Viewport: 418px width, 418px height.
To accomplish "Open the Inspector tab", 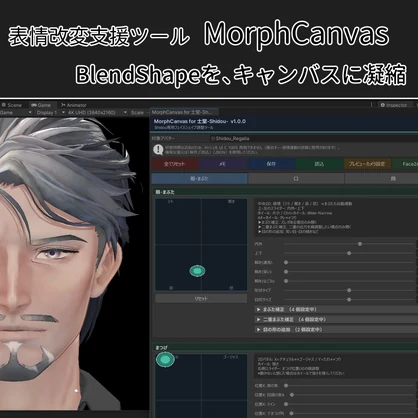I will click(394, 105).
